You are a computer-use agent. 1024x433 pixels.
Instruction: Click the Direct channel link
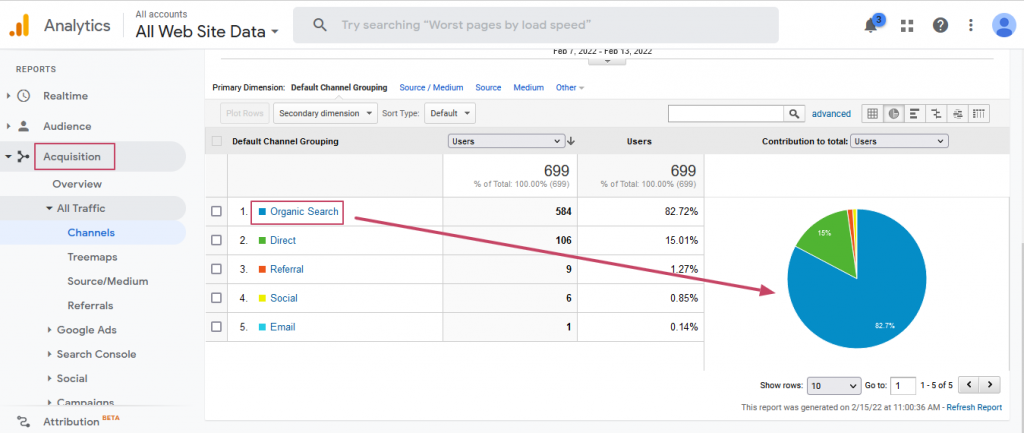tap(283, 240)
